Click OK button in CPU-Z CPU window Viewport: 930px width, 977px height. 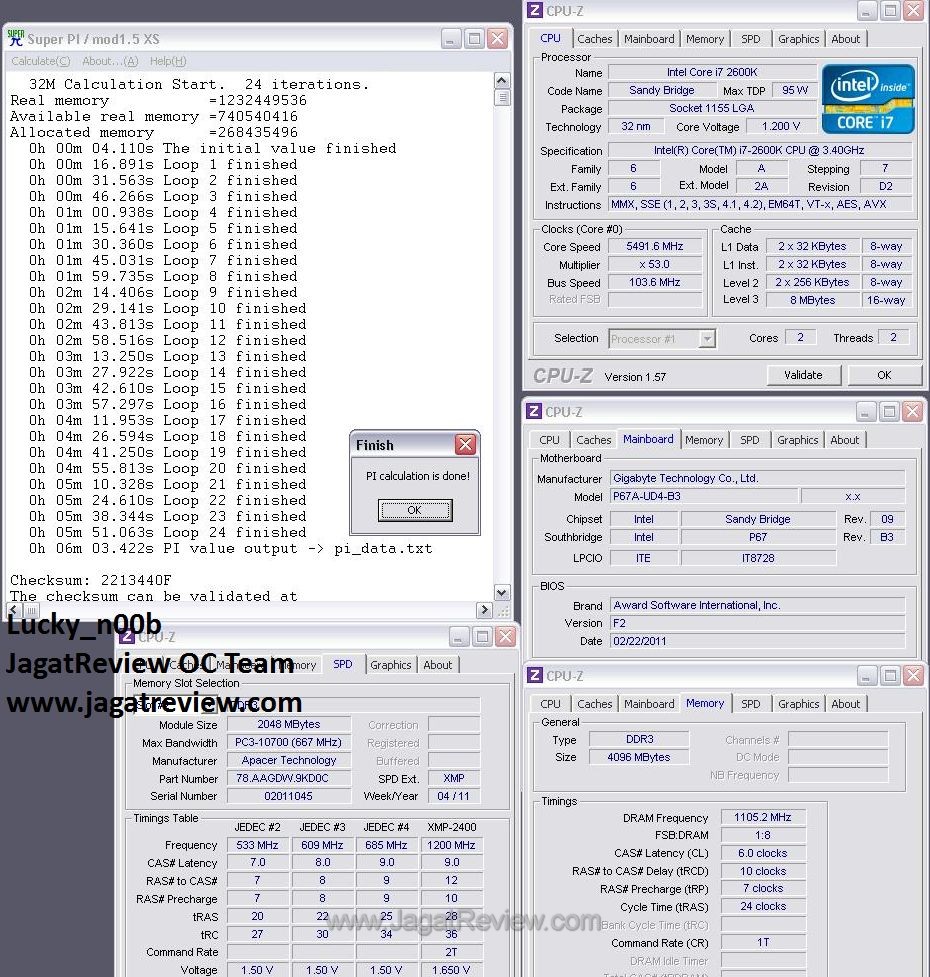[x=885, y=375]
